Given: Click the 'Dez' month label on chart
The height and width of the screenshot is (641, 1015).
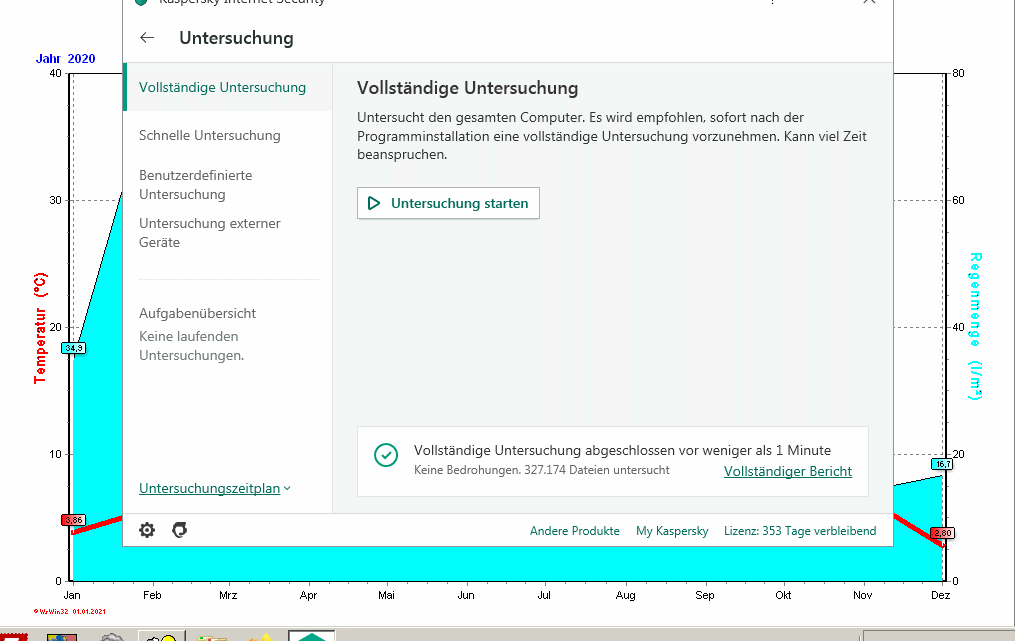Looking at the screenshot, I should [941, 595].
